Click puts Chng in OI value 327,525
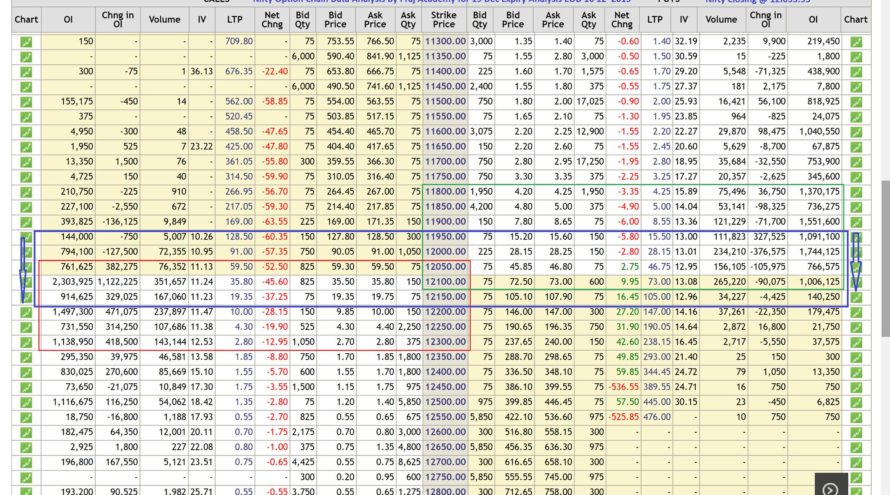The height and width of the screenshot is (495, 890). coord(769,237)
